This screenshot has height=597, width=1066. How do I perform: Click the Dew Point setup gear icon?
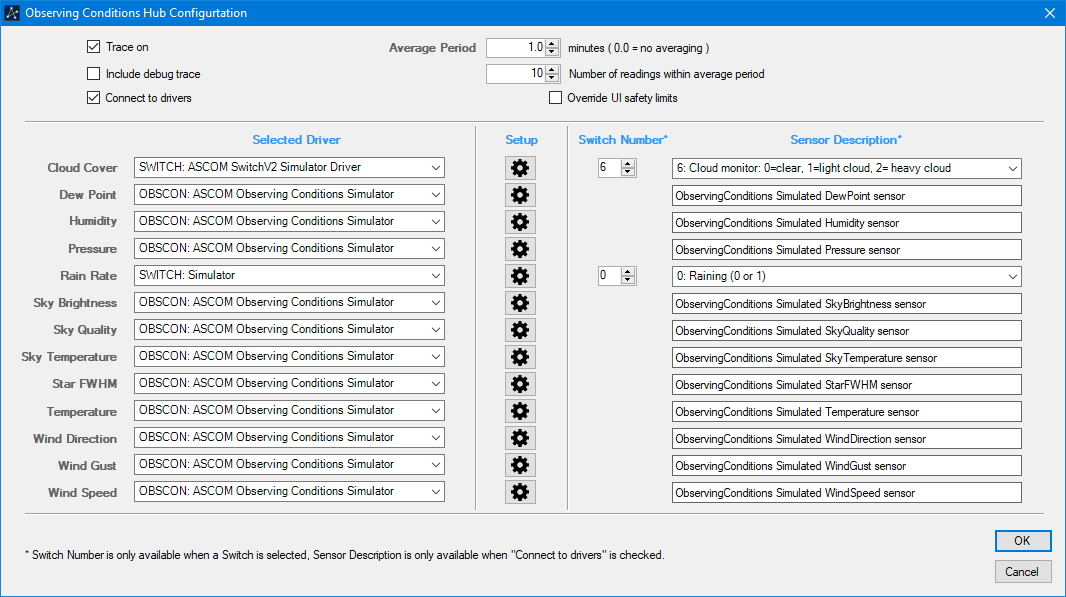click(x=520, y=195)
